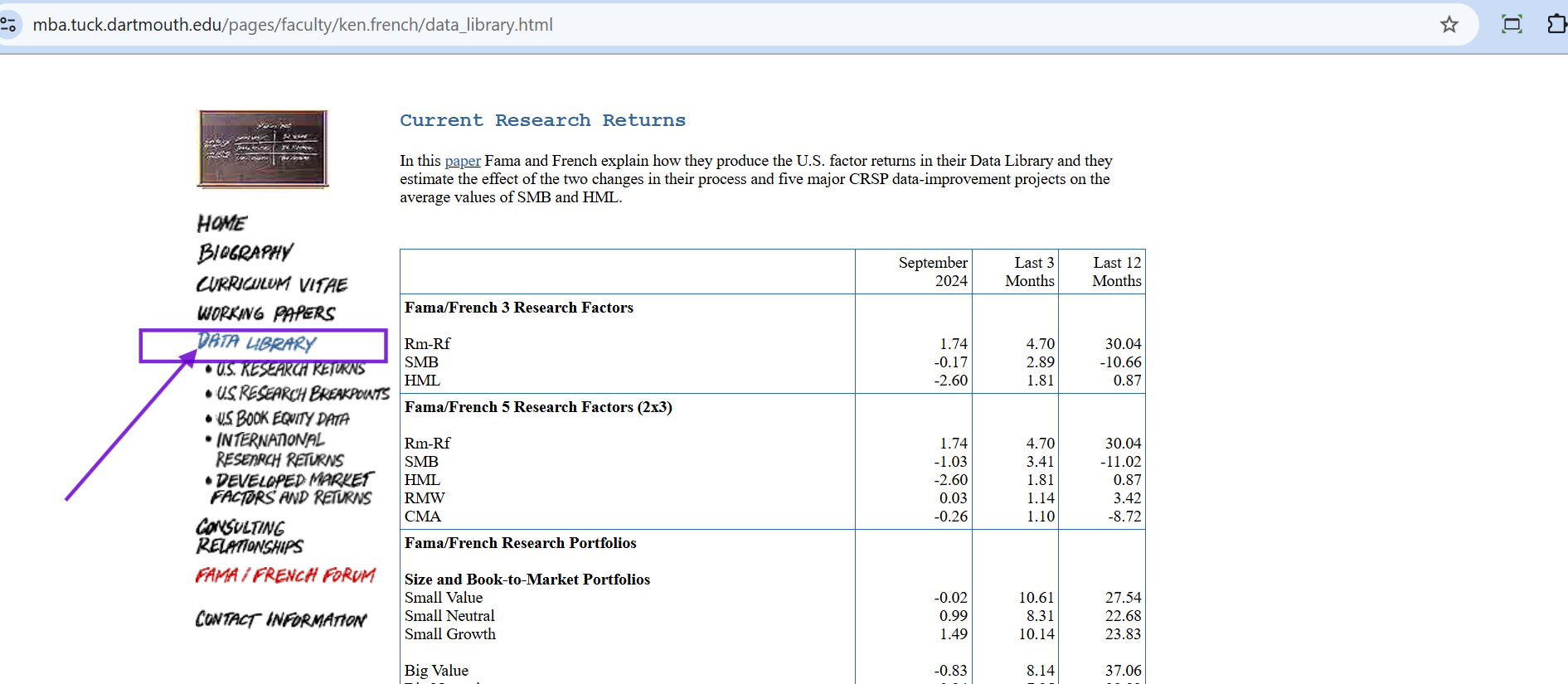Image resolution: width=1568 pixels, height=684 pixels.
Task: Click the 2.89 SMB three-month value
Action: (1040, 362)
